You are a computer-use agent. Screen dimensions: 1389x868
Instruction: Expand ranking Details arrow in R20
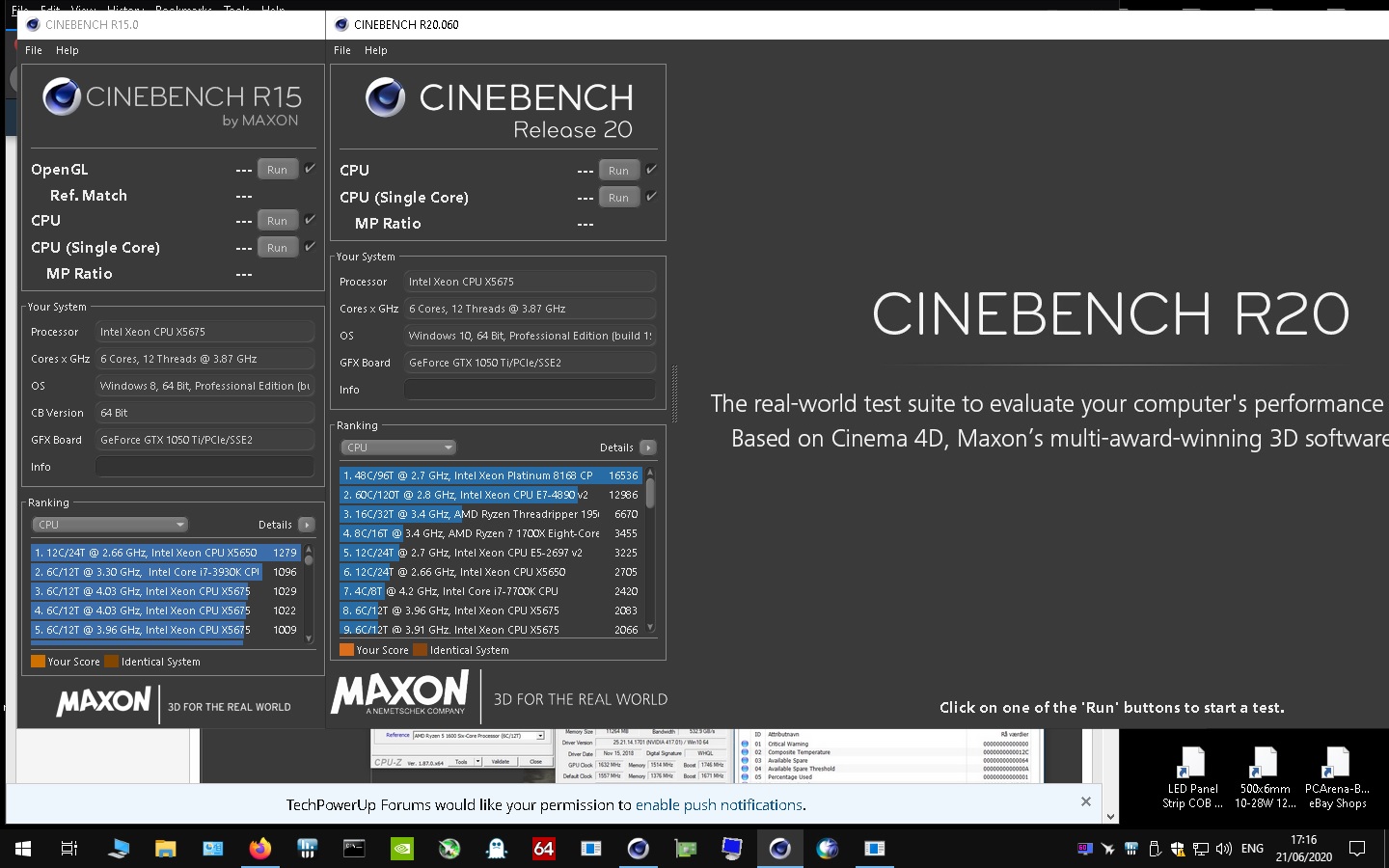(648, 448)
